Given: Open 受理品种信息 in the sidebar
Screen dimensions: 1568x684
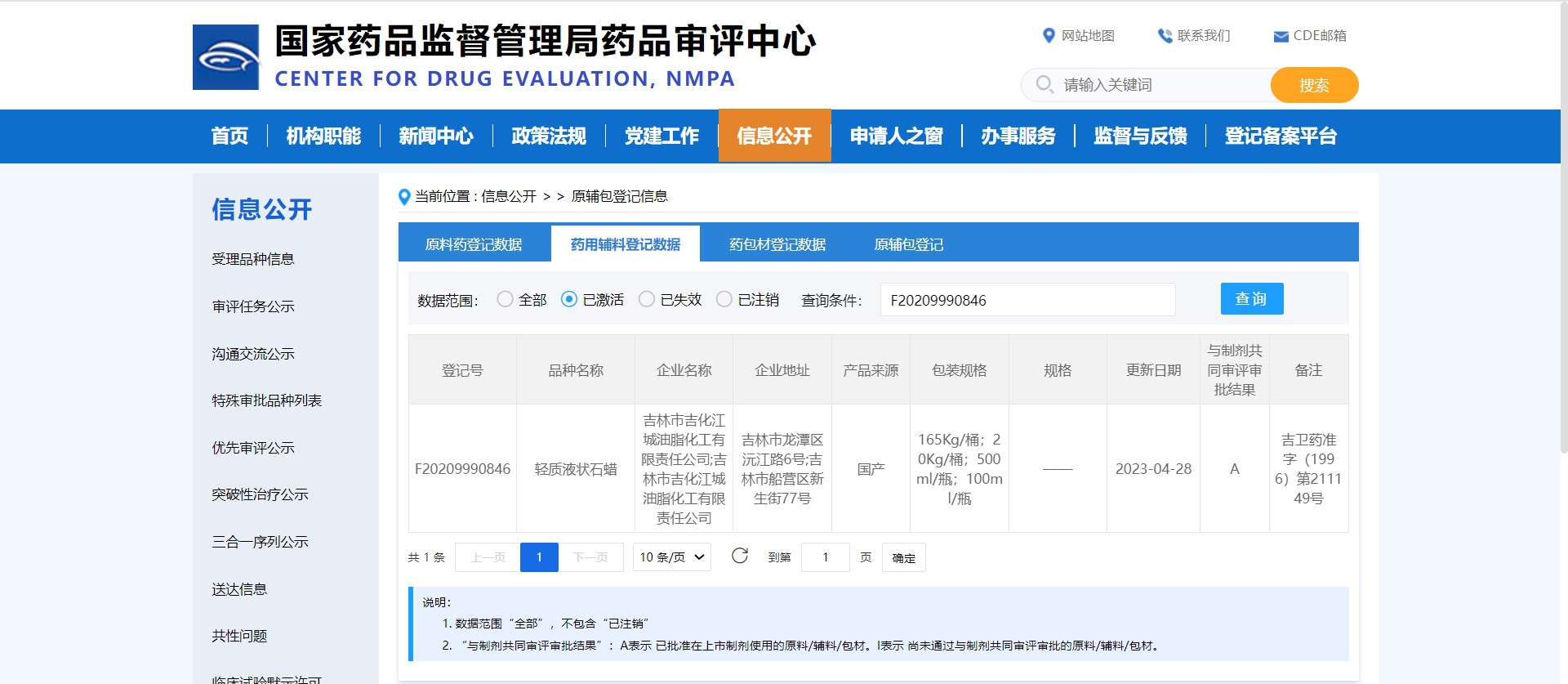Looking at the screenshot, I should [253, 259].
